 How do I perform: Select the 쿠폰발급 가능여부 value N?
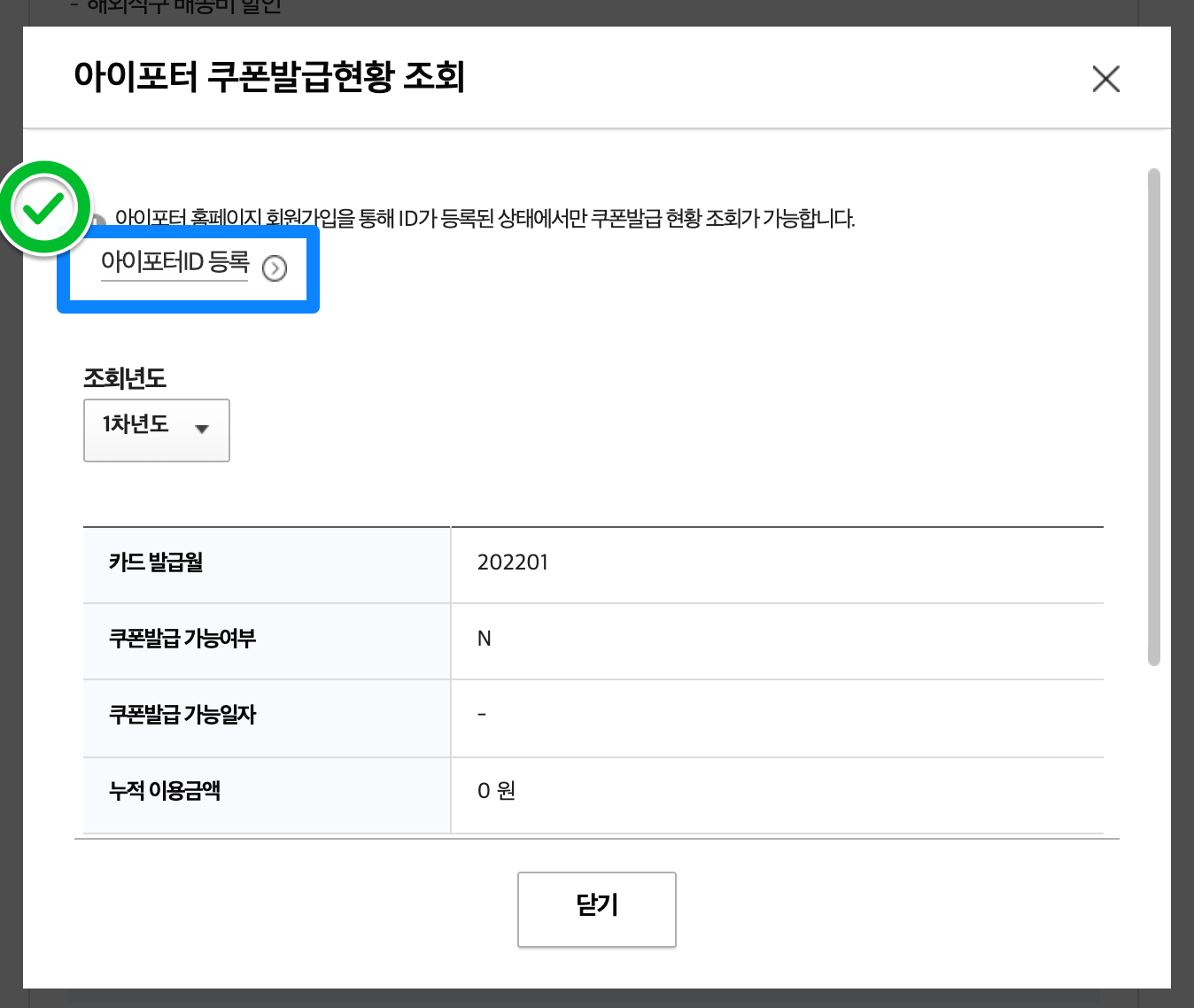point(485,639)
